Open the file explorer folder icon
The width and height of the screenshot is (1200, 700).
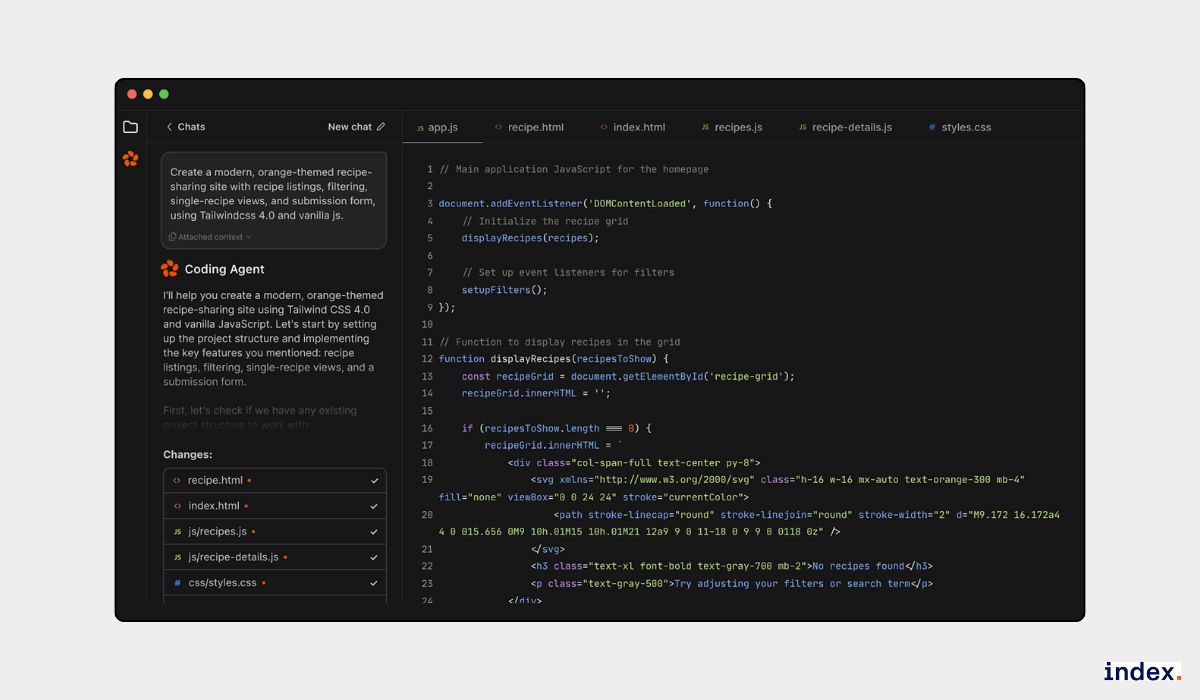tap(130, 127)
